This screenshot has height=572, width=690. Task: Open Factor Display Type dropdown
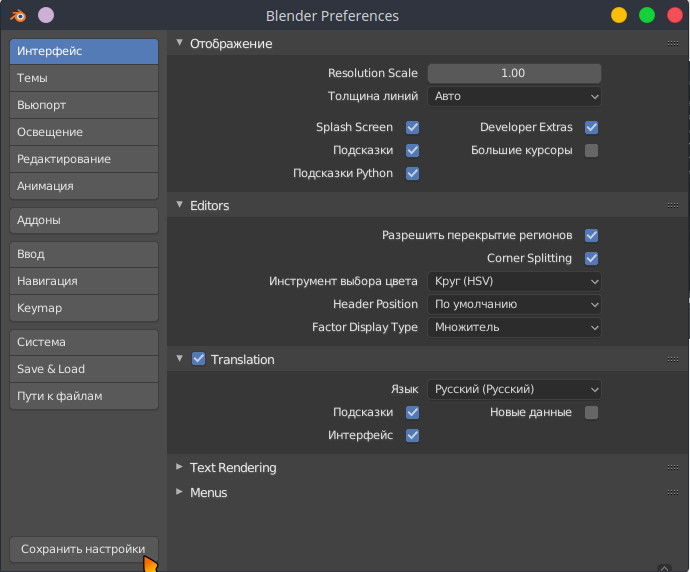[x=514, y=327]
